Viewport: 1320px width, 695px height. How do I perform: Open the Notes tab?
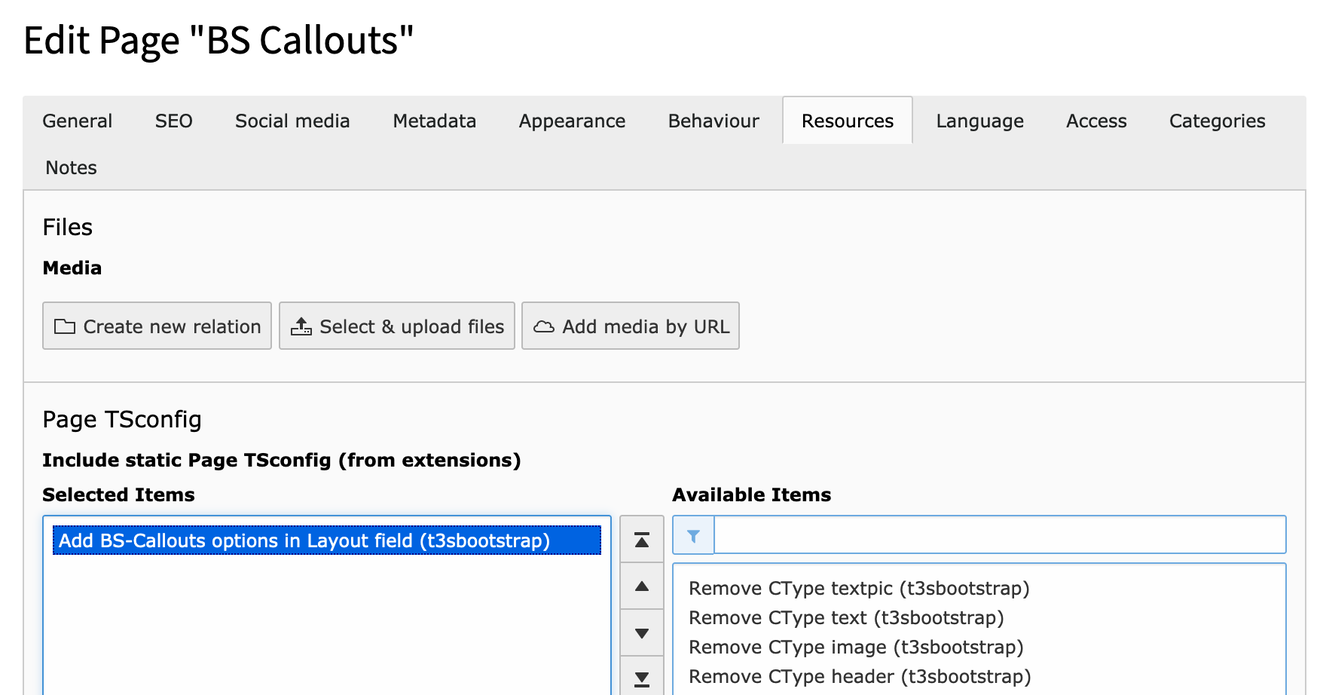[71, 168]
